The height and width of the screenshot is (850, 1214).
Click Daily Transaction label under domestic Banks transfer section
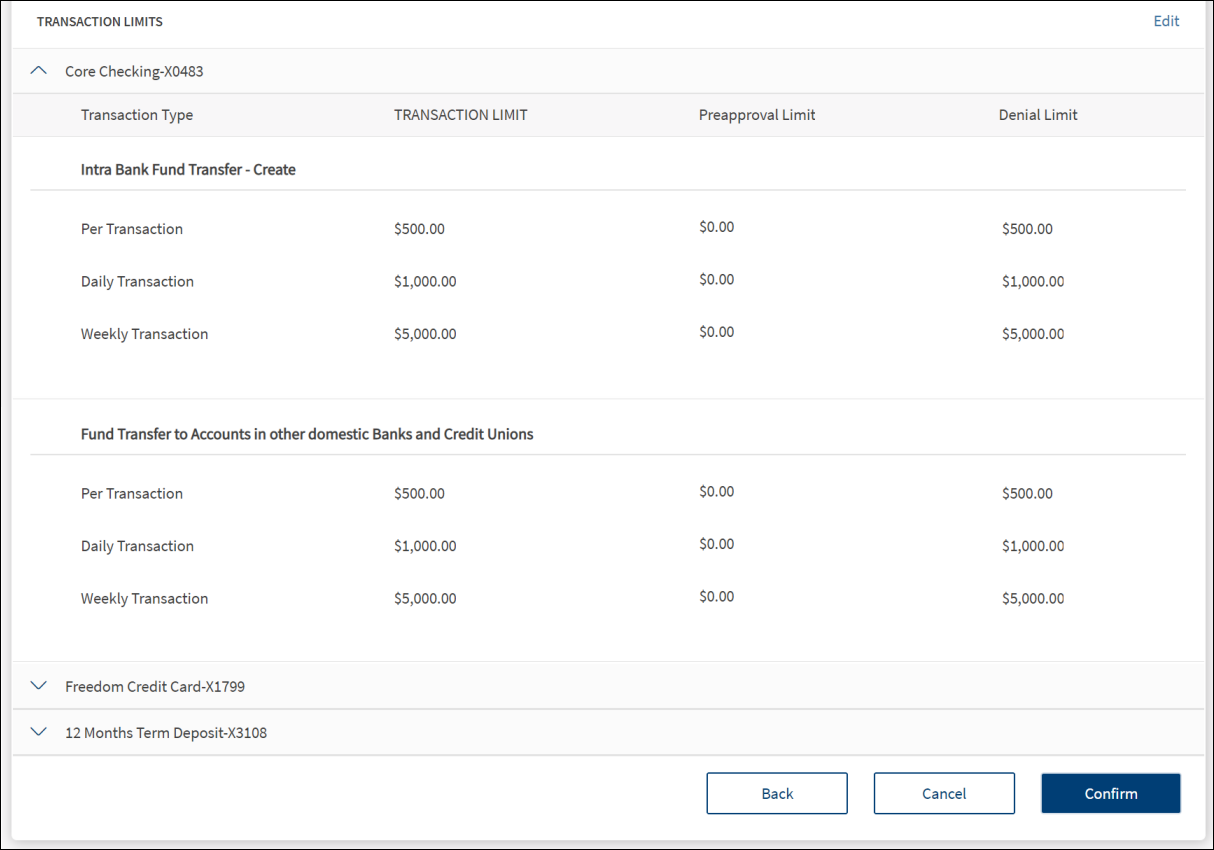(x=137, y=546)
